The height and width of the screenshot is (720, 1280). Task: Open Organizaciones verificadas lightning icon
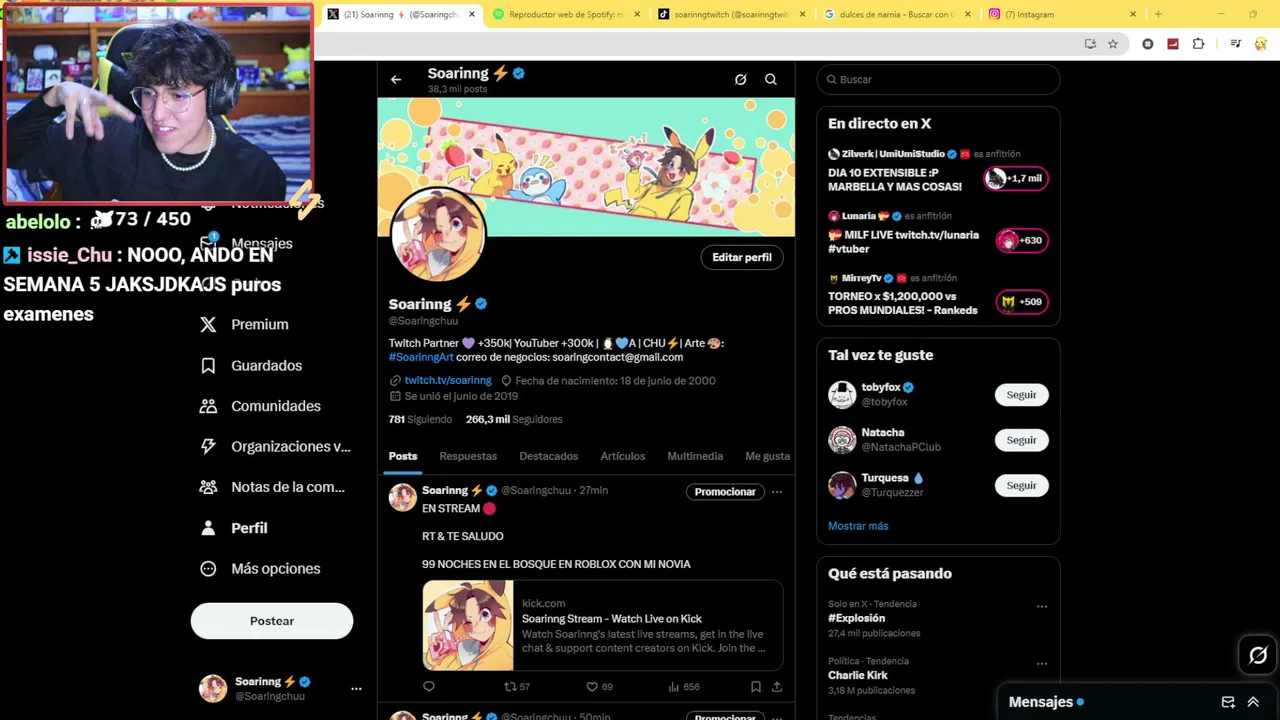[208, 447]
